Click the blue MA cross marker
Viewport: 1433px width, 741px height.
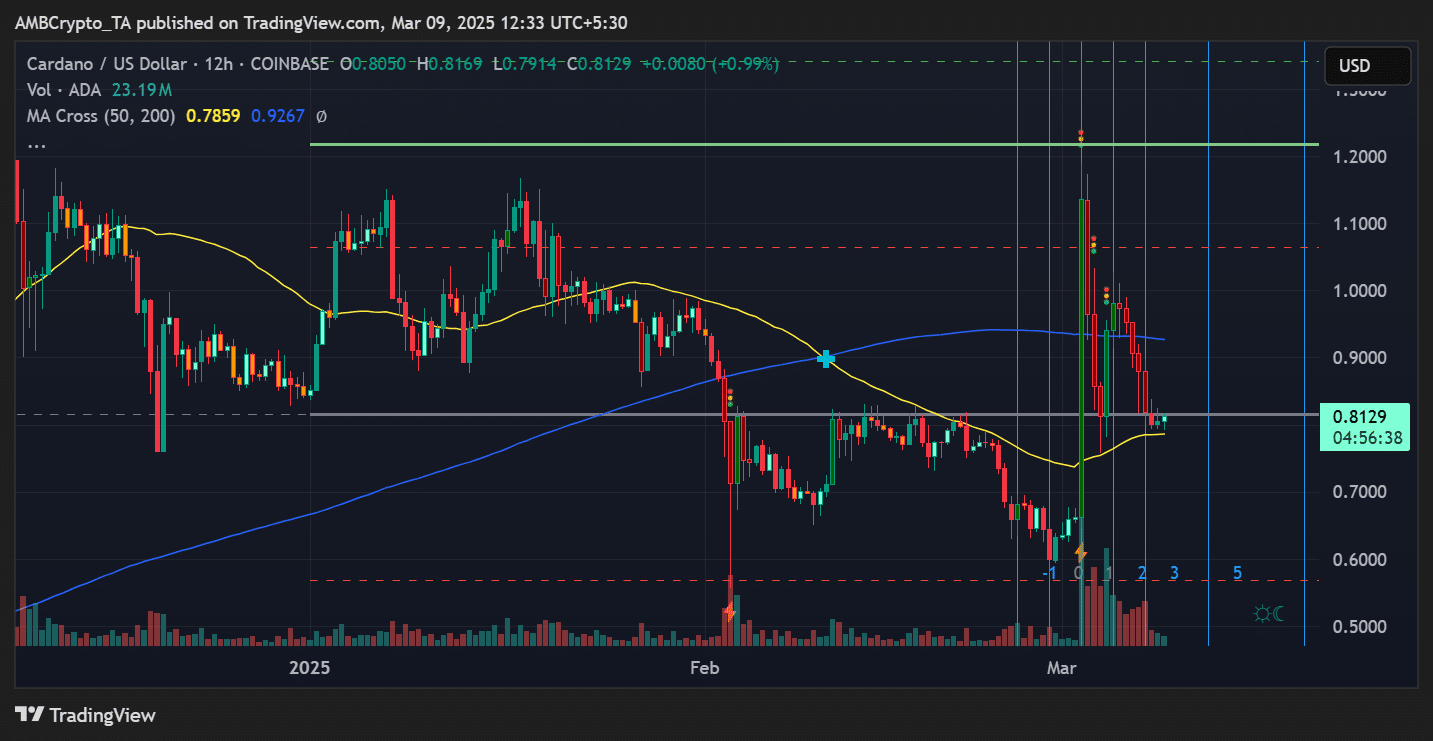(x=827, y=358)
